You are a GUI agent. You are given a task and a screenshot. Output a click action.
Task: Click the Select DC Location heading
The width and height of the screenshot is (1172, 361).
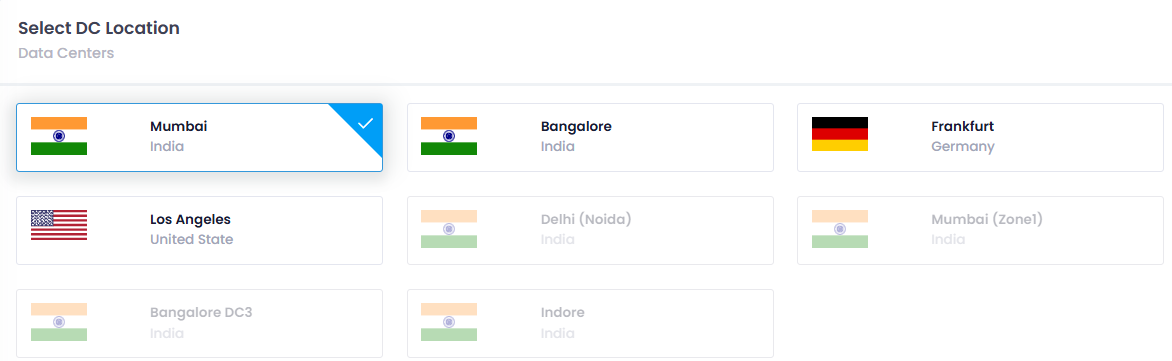coord(99,28)
